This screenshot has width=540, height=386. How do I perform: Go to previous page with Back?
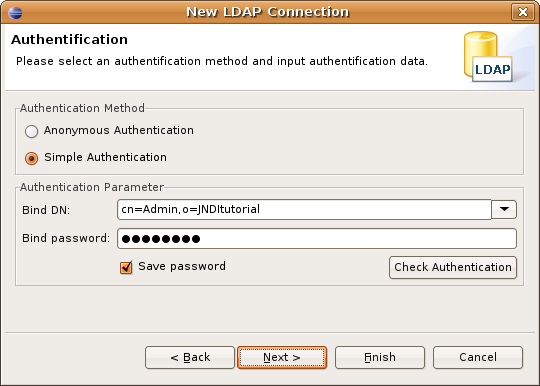[190, 357]
